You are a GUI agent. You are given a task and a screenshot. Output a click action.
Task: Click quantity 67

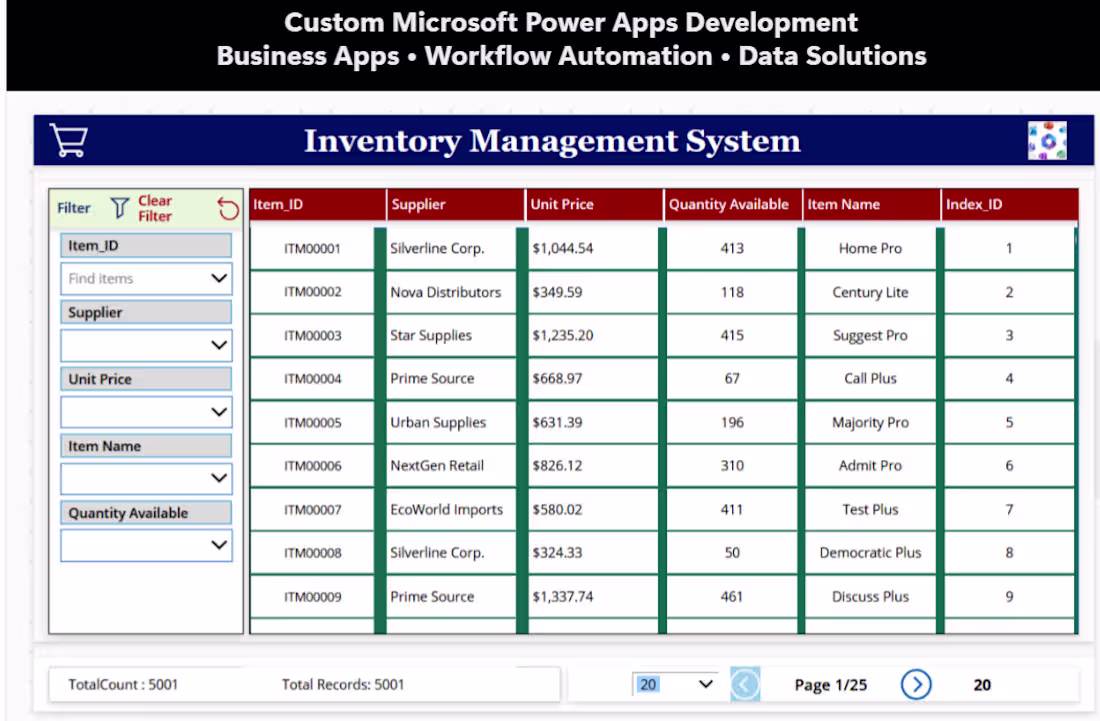(x=732, y=379)
